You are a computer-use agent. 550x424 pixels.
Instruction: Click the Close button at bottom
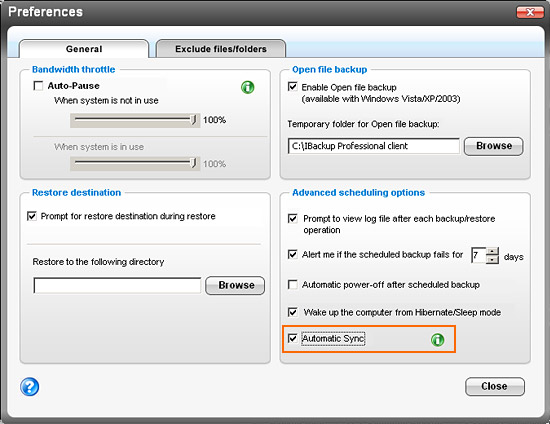pyautogui.click(x=495, y=386)
